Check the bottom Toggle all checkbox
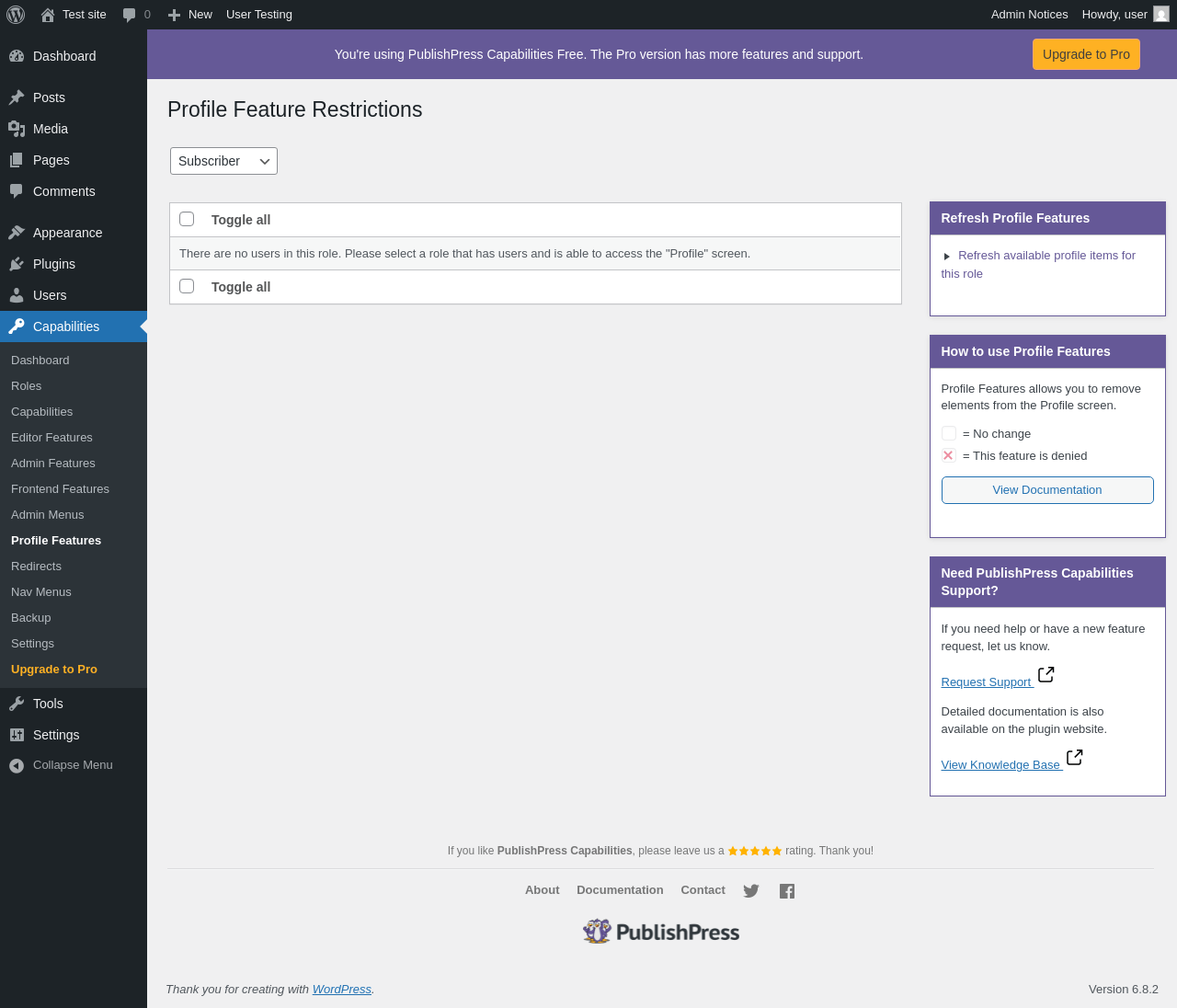This screenshot has width=1177, height=1008. click(x=187, y=286)
